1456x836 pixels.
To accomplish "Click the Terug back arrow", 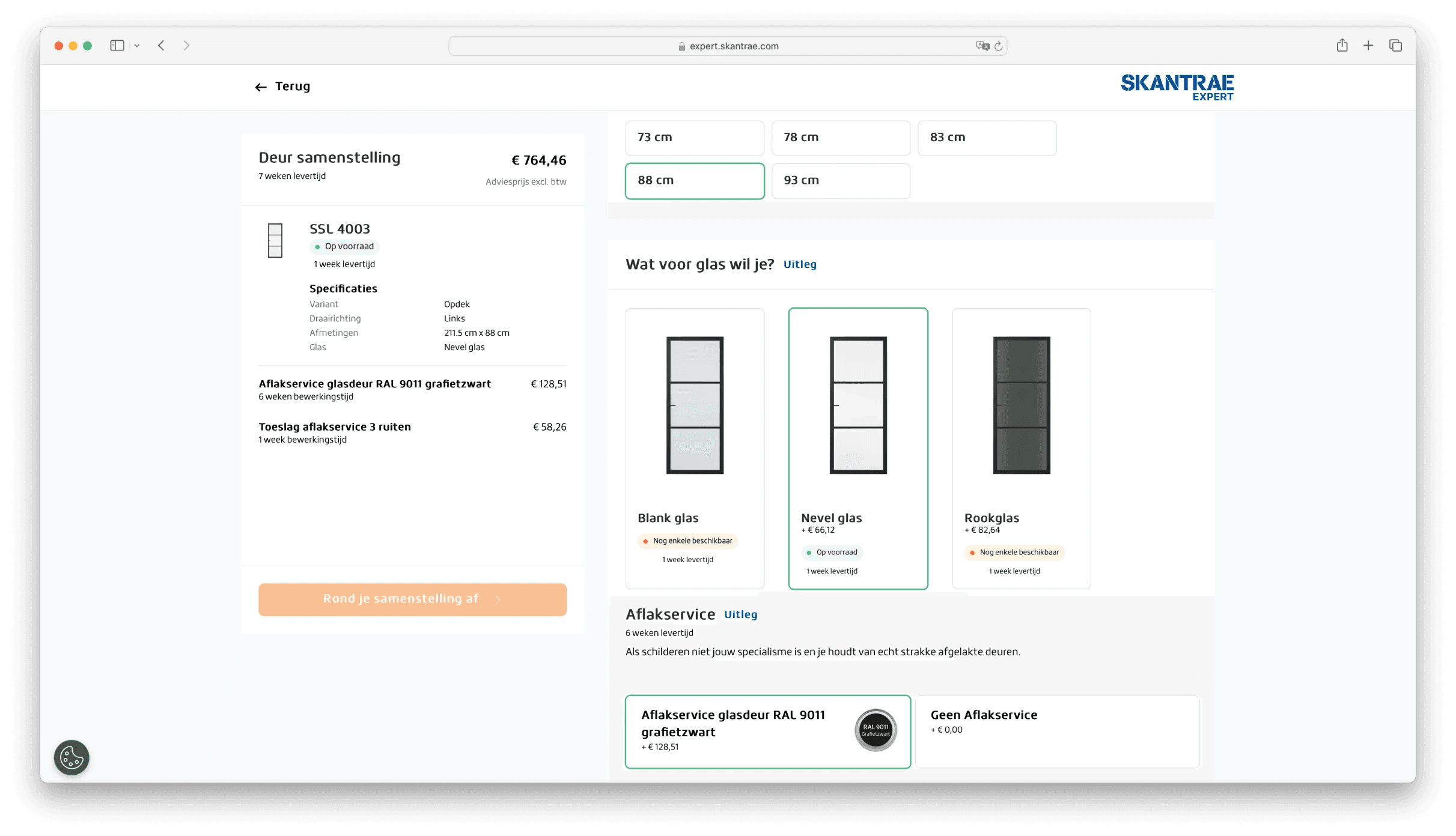I will [x=261, y=87].
